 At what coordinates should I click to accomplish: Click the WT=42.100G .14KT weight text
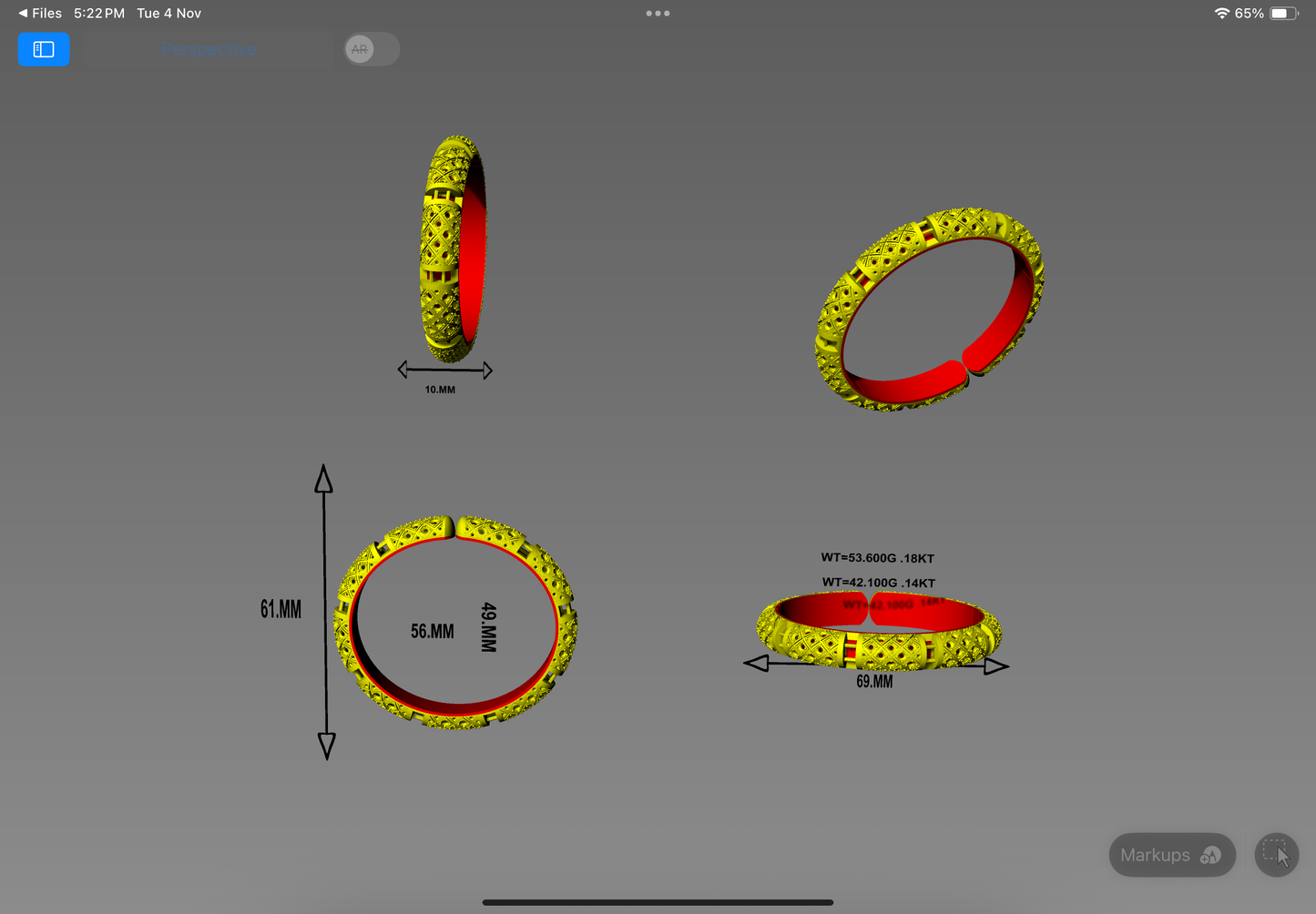click(x=878, y=583)
